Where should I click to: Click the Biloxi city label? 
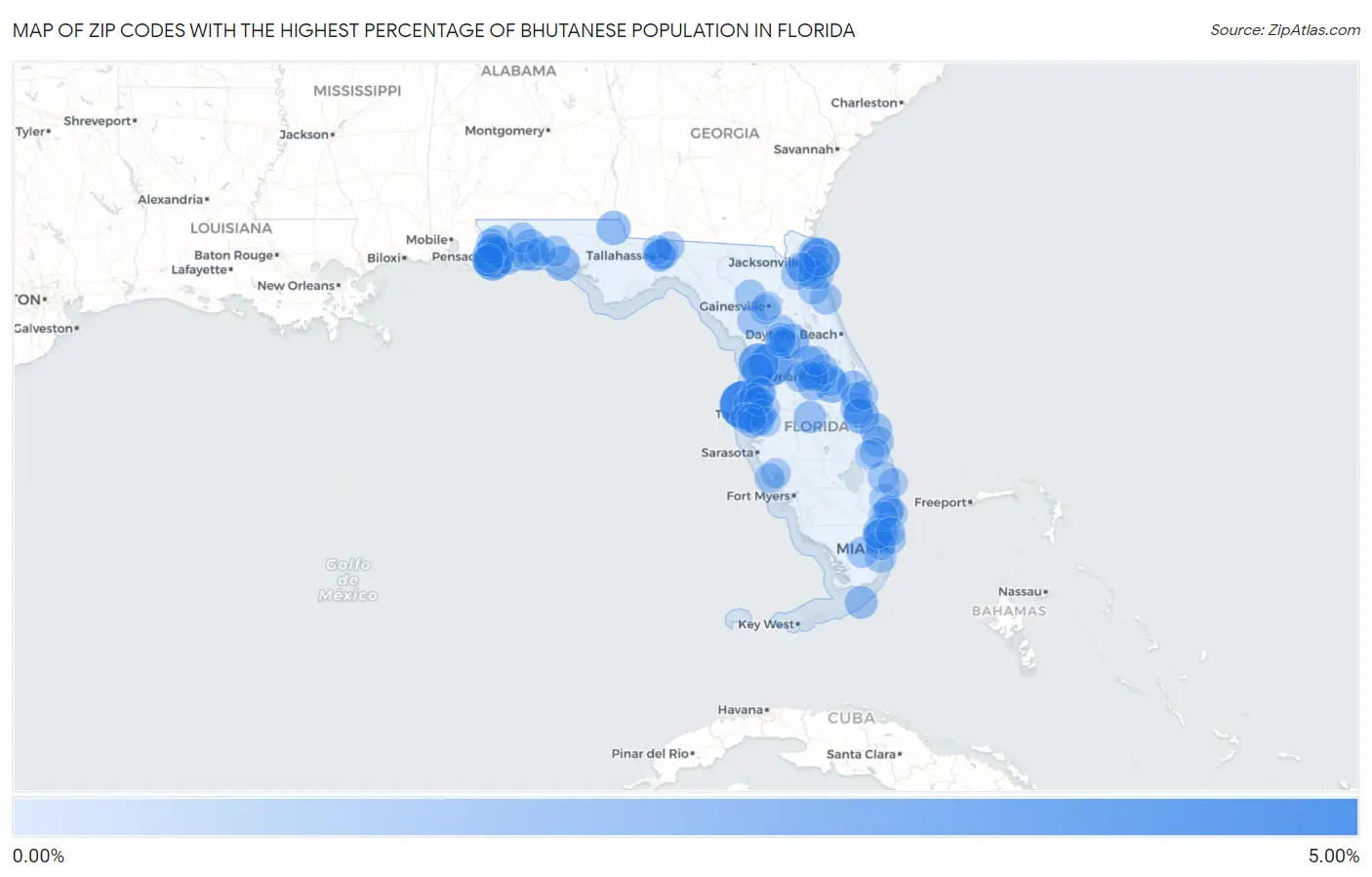point(386,259)
